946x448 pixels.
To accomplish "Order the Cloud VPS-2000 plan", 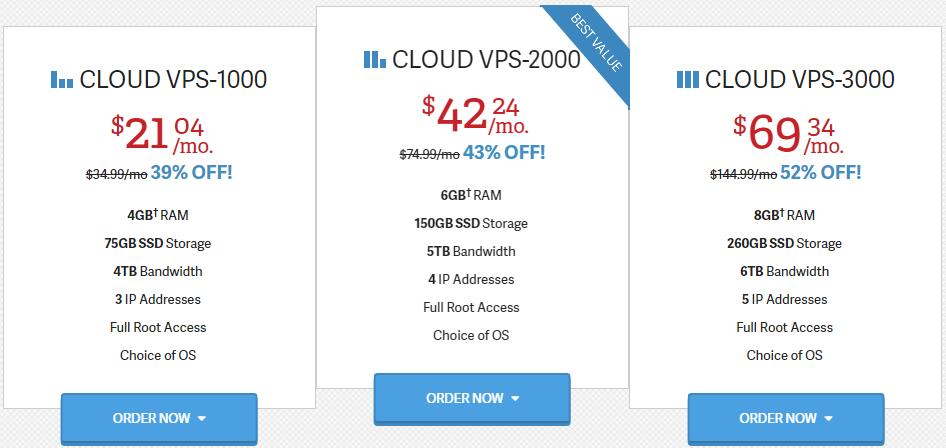I will click(472, 399).
